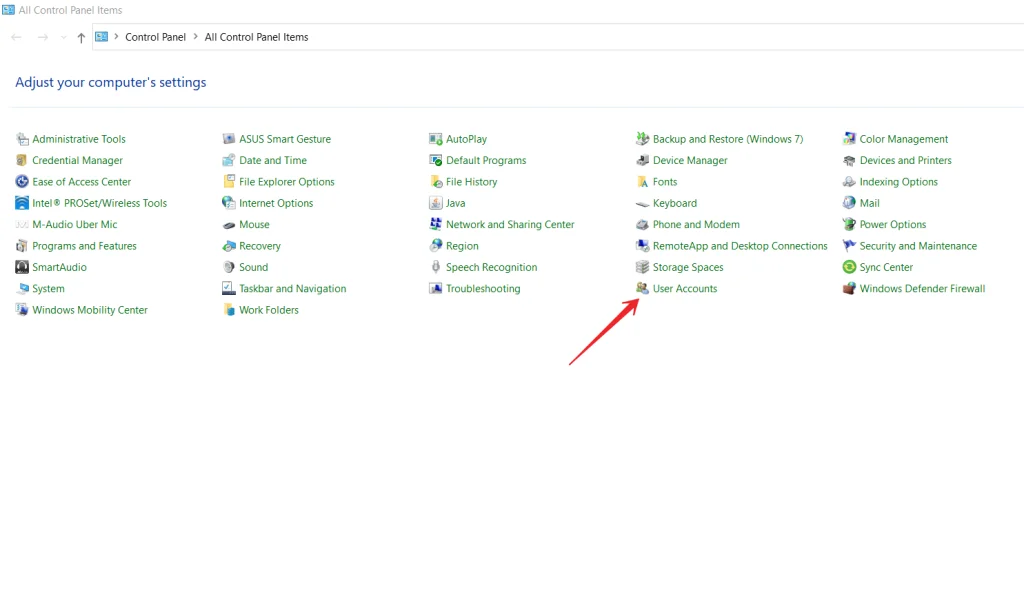The width and height of the screenshot is (1024, 601).
Task: Open the M-Audio Uber Mic link
Action: click(75, 225)
